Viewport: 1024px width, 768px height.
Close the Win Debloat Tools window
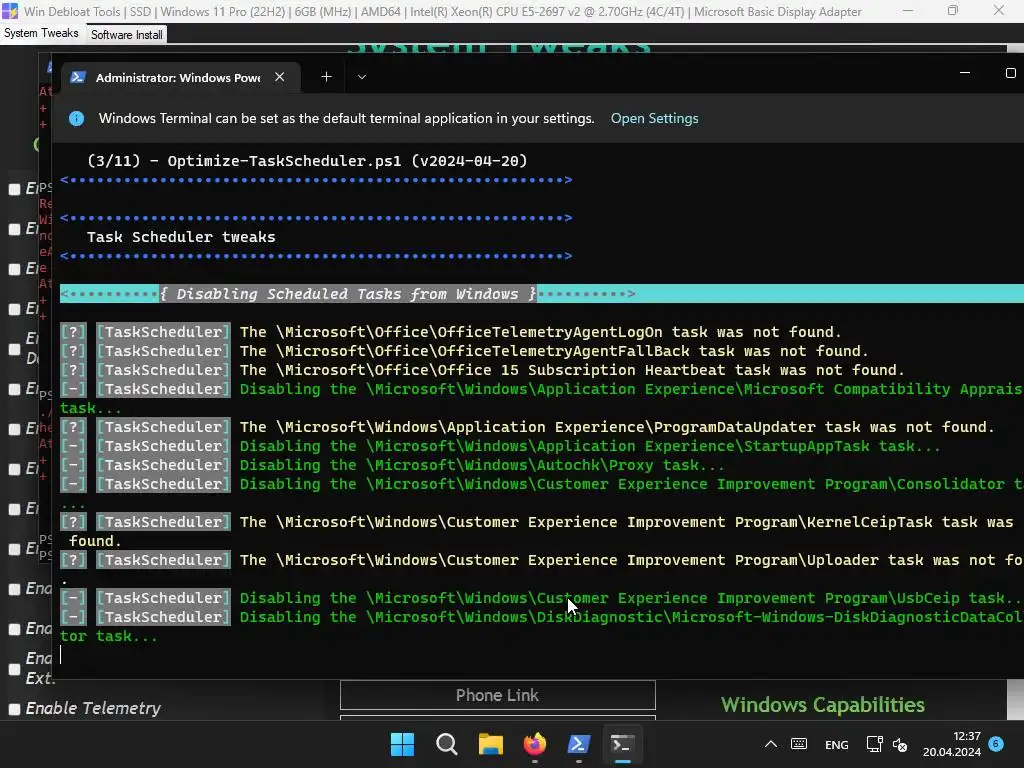click(x=999, y=11)
